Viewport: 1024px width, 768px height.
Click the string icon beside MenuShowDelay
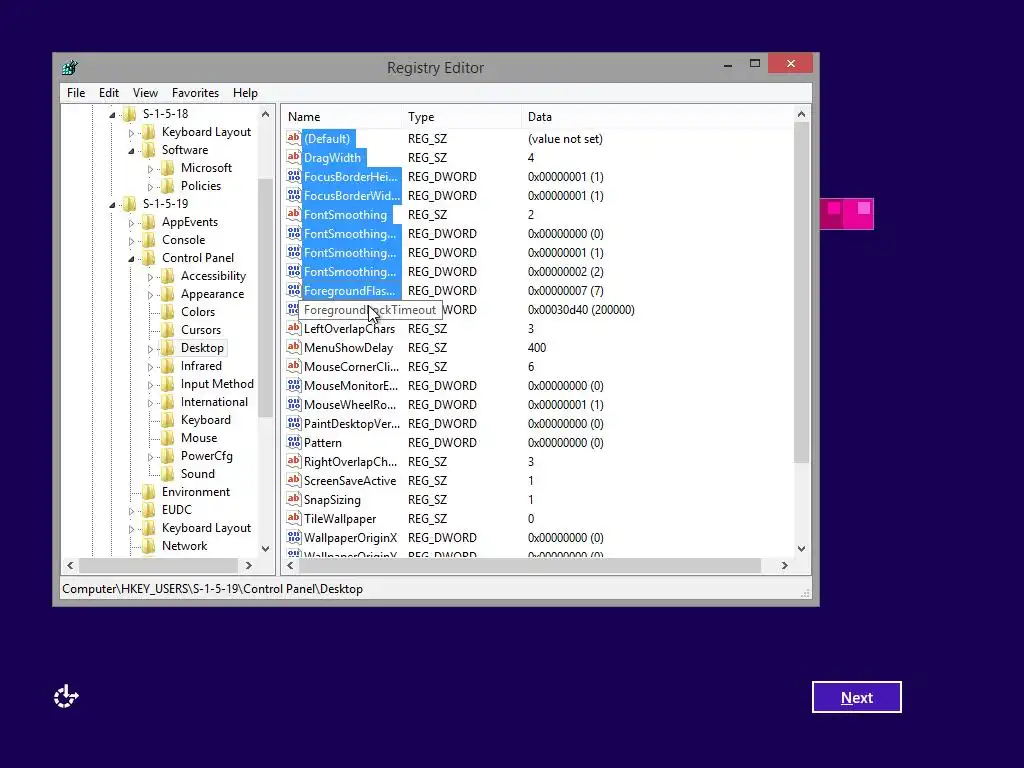[x=294, y=347]
